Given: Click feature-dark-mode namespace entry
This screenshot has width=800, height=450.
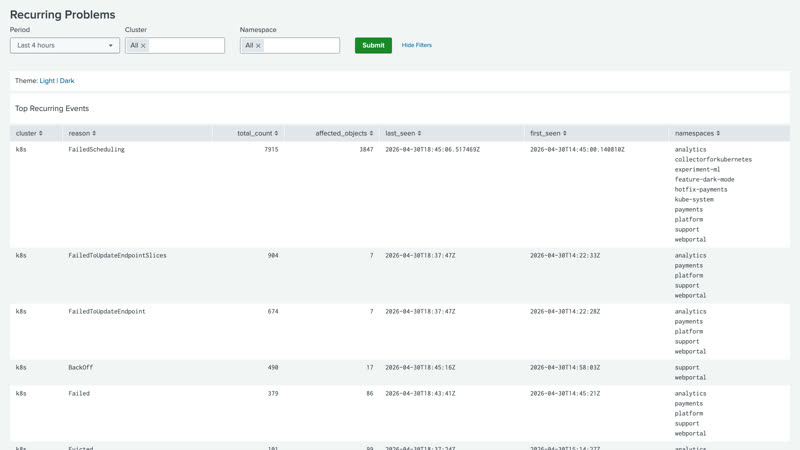Looking at the screenshot, I should (x=705, y=180).
